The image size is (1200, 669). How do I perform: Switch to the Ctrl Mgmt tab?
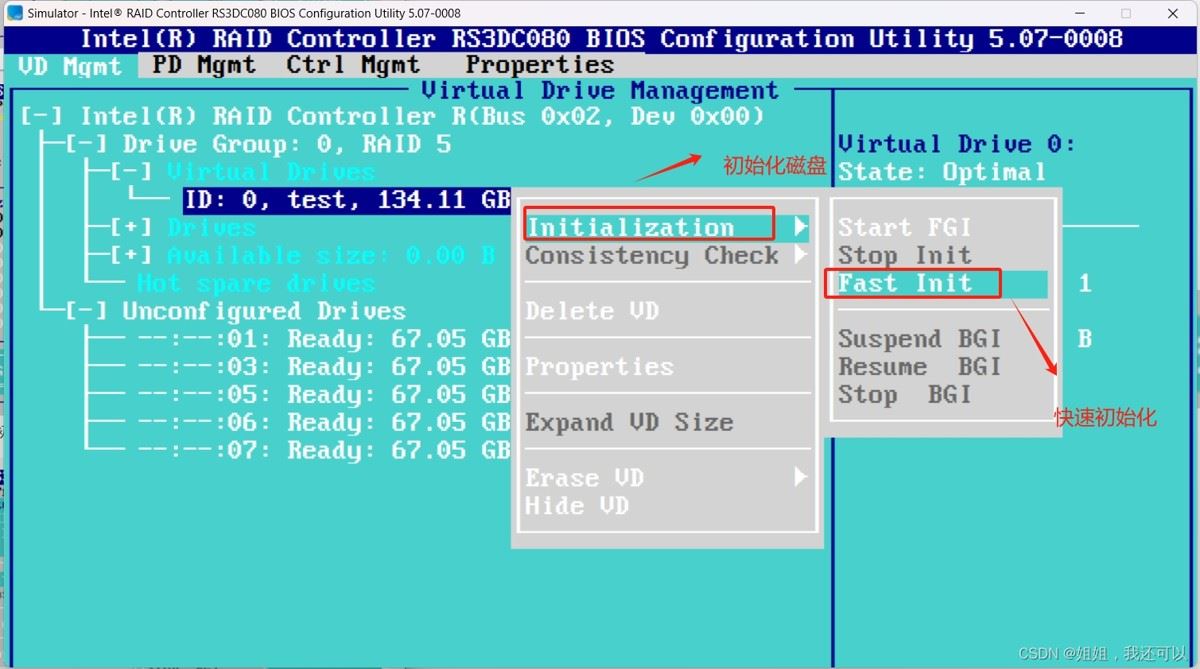point(353,65)
